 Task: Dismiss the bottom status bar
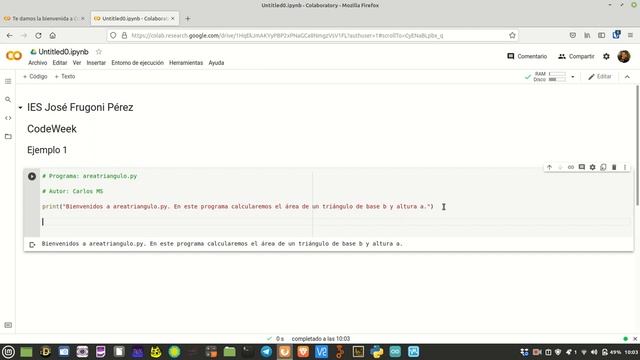pos(635,339)
